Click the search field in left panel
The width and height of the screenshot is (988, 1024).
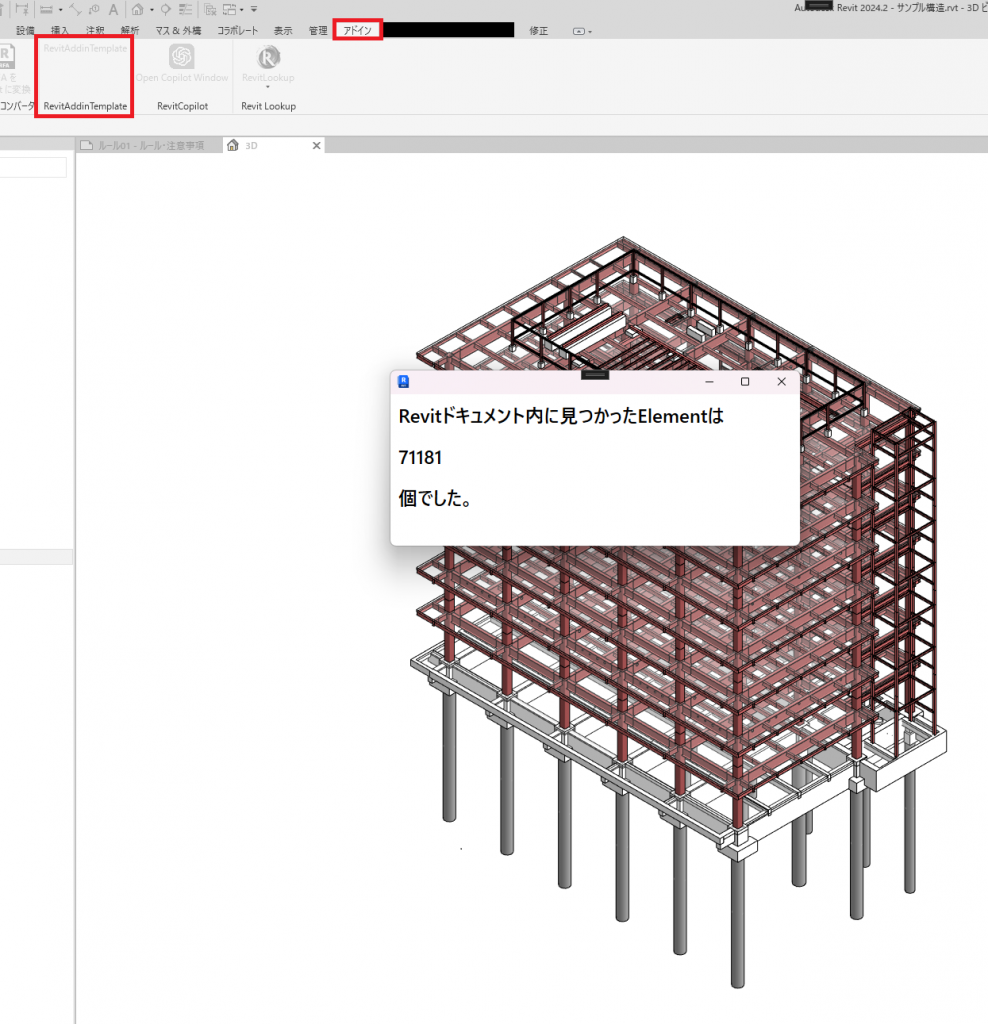[33, 167]
